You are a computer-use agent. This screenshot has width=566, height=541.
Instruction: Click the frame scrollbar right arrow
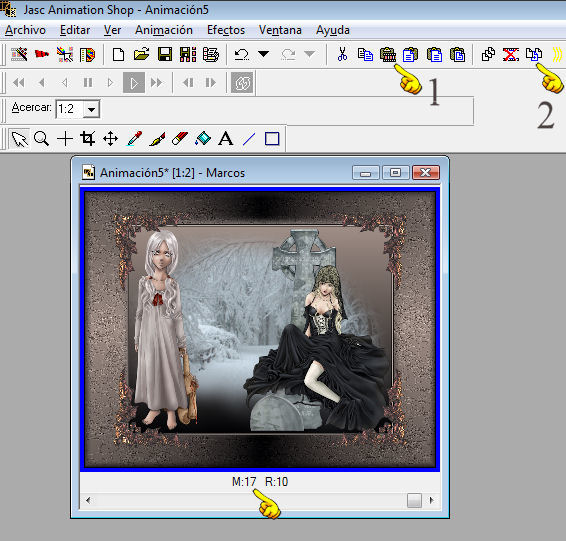click(432, 500)
